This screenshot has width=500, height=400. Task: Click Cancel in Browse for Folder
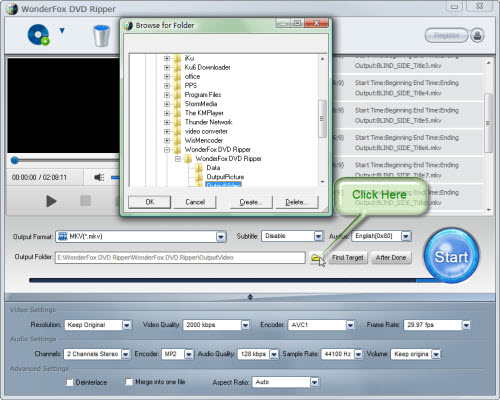tap(195, 202)
